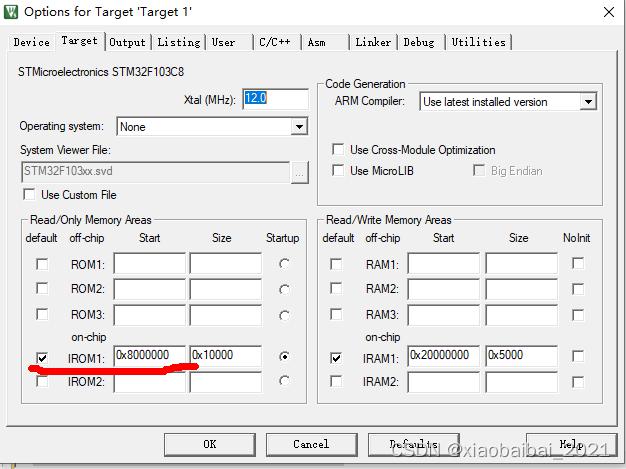The height and width of the screenshot is (469, 626).
Task: Select ROM3 Startup radio button
Action: (x=284, y=316)
